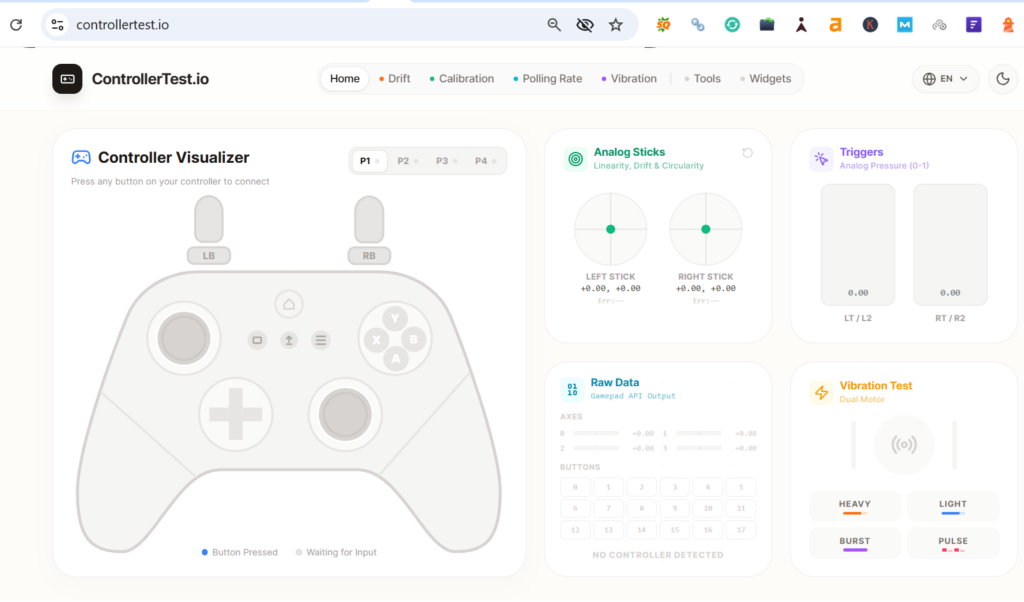Reset analog sticks with the refresh icon
The height and width of the screenshot is (602, 1024).
pos(748,153)
